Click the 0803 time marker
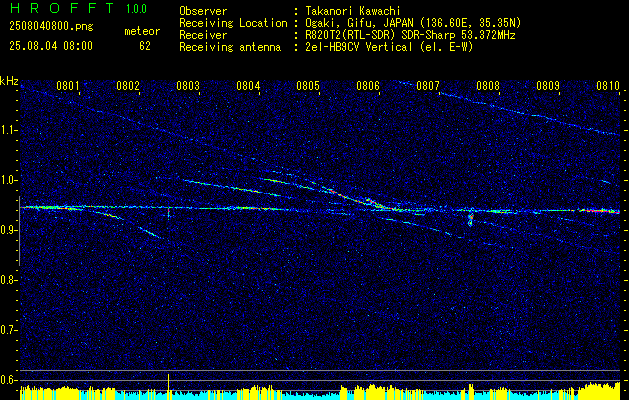The width and height of the screenshot is (629, 400). 188,85
